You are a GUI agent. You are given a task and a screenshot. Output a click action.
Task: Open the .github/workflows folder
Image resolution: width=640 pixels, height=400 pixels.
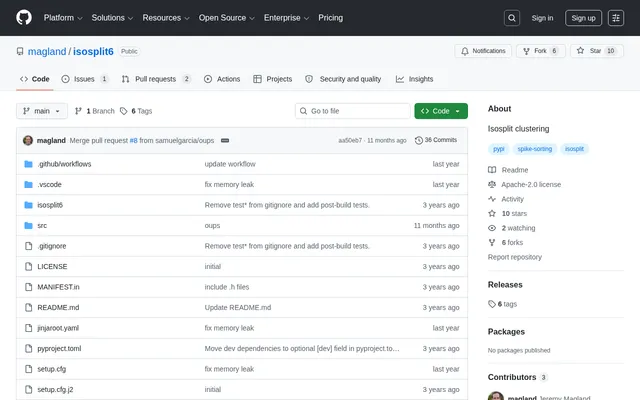(x=64, y=164)
